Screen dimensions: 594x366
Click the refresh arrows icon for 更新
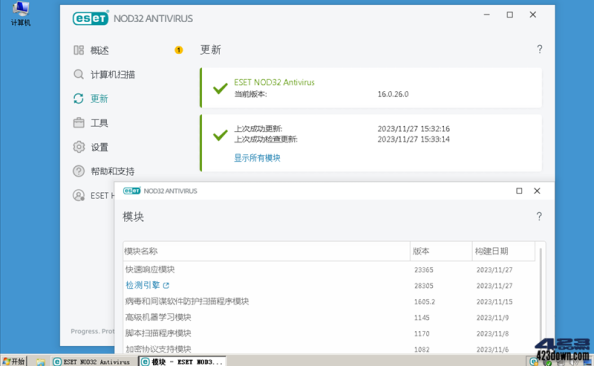(78, 99)
